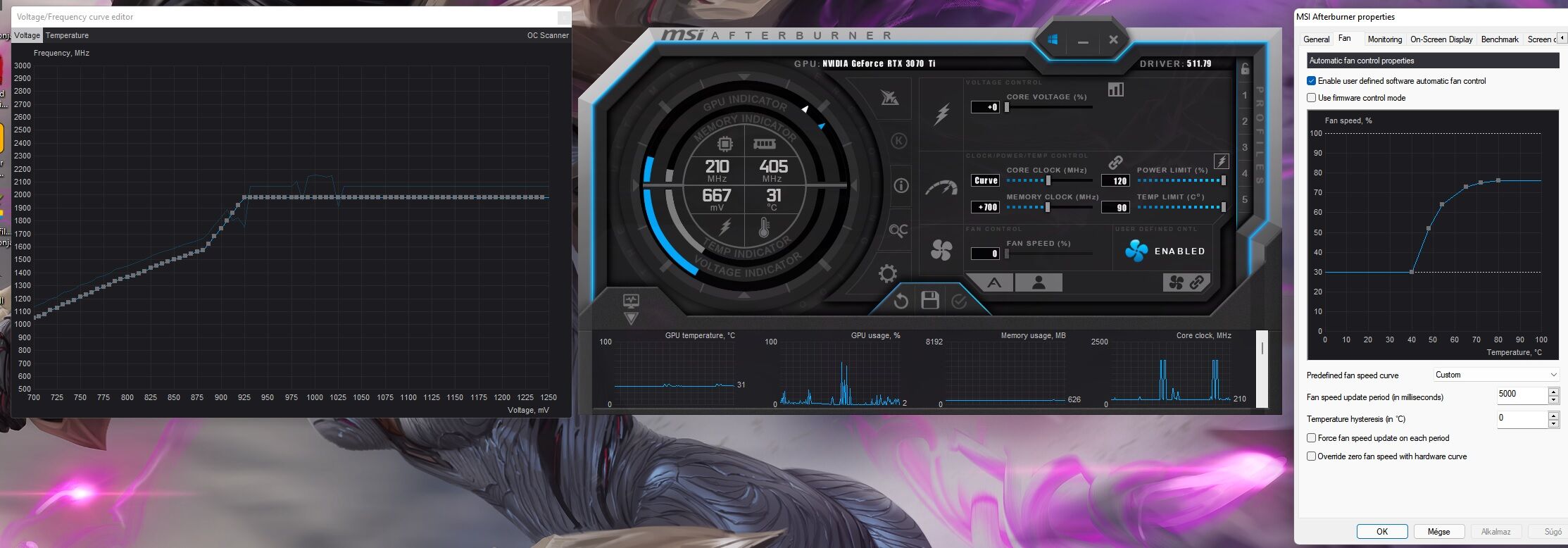Image resolution: width=1568 pixels, height=548 pixels.
Task: Open the voltage control bar chart icon
Action: pos(1116,89)
